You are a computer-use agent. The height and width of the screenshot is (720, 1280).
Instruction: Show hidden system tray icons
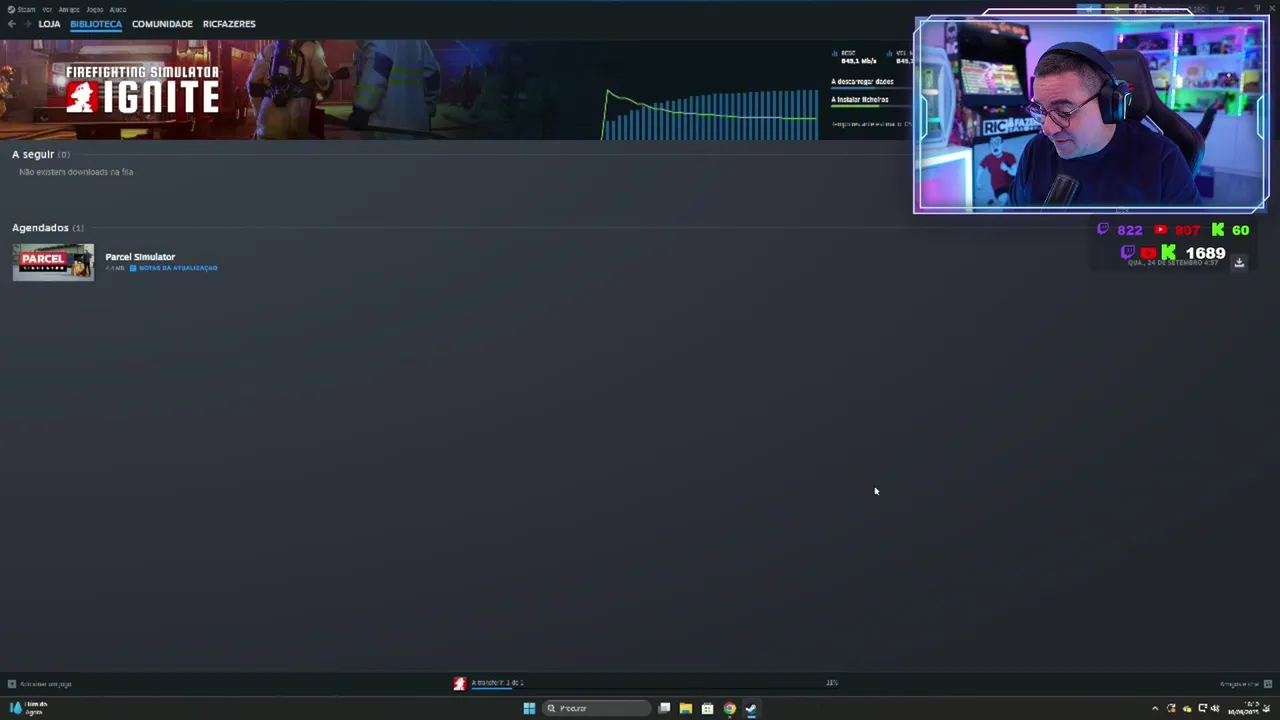[x=1155, y=708]
